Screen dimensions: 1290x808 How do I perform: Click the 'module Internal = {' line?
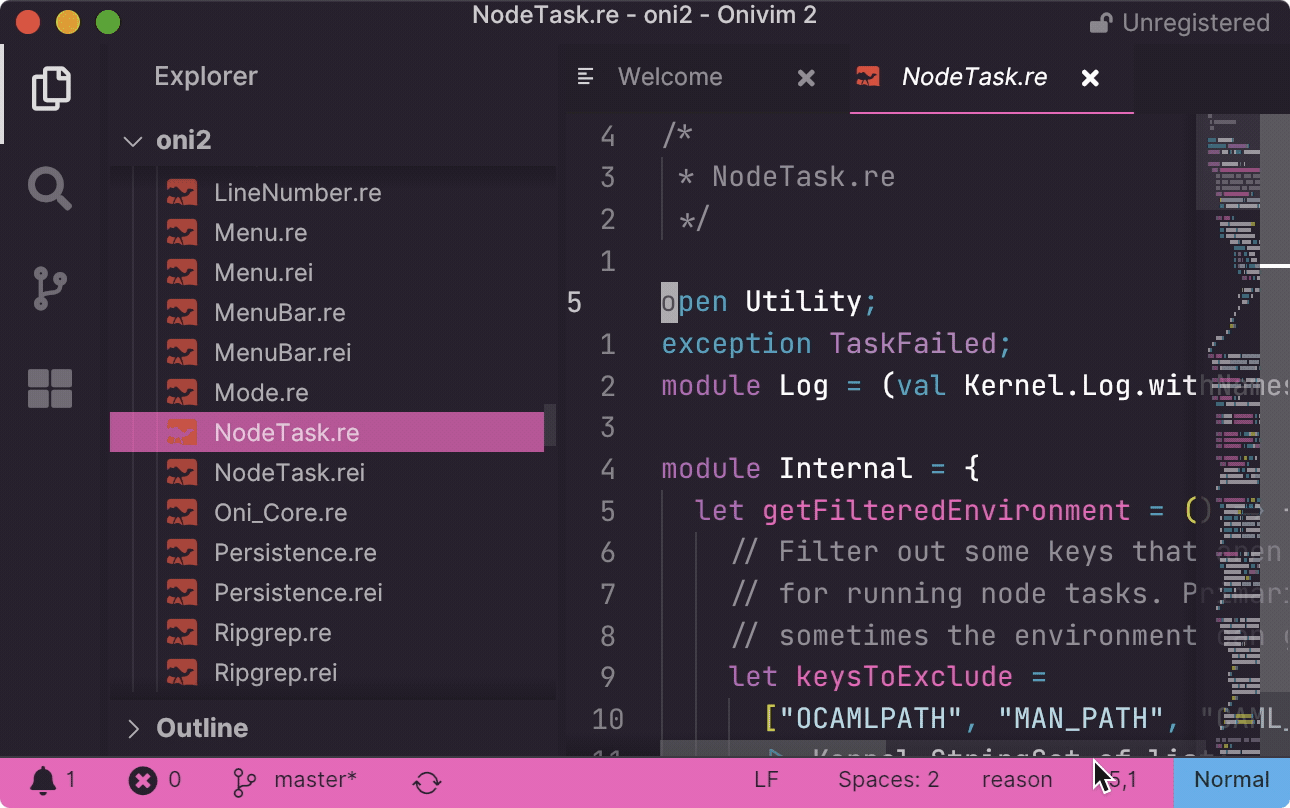[820, 469]
